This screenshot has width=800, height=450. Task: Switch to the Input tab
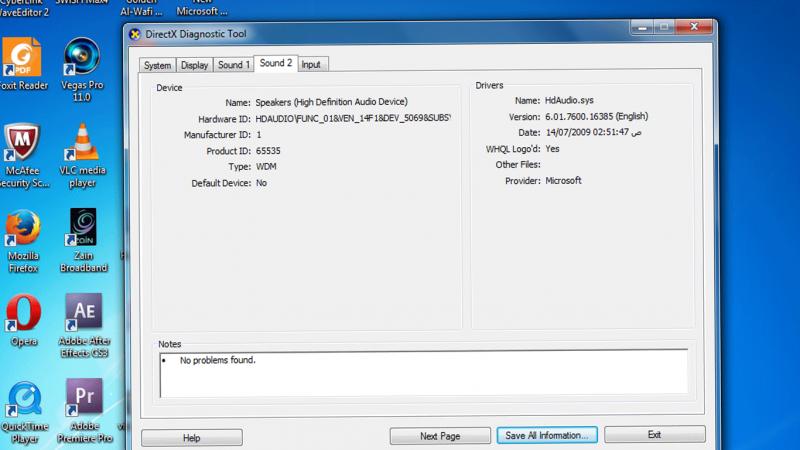click(311, 65)
